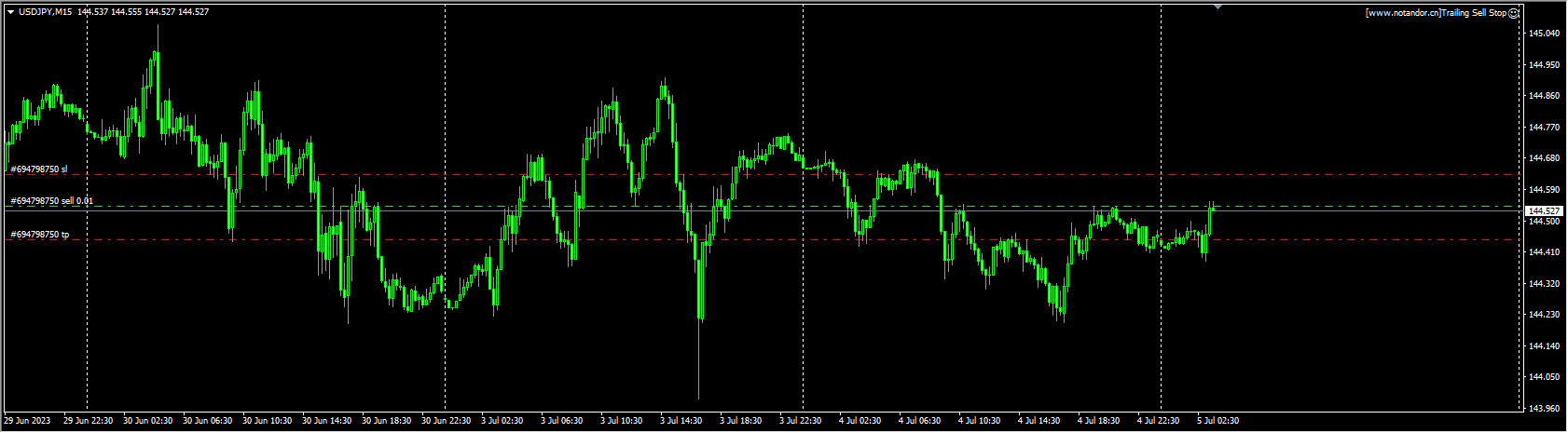Click the 4 Jul 06:30 time label

click(921, 421)
